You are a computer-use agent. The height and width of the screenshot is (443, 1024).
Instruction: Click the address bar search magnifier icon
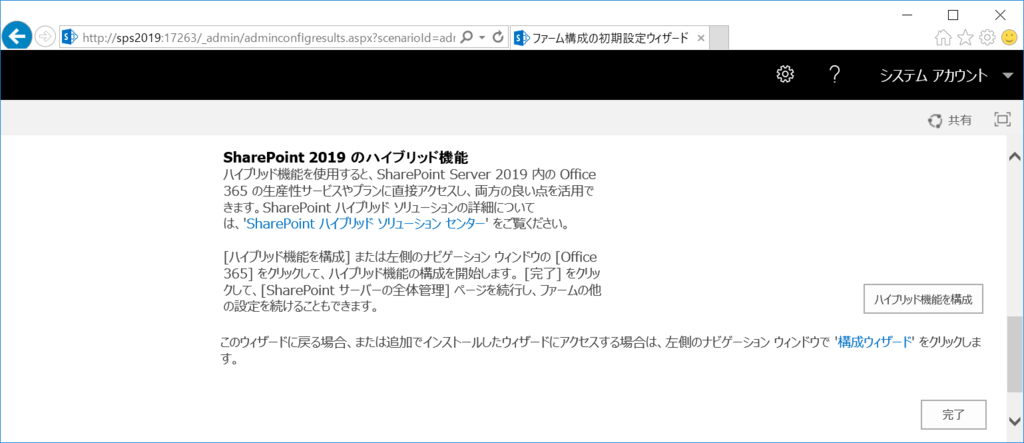pyautogui.click(x=466, y=37)
